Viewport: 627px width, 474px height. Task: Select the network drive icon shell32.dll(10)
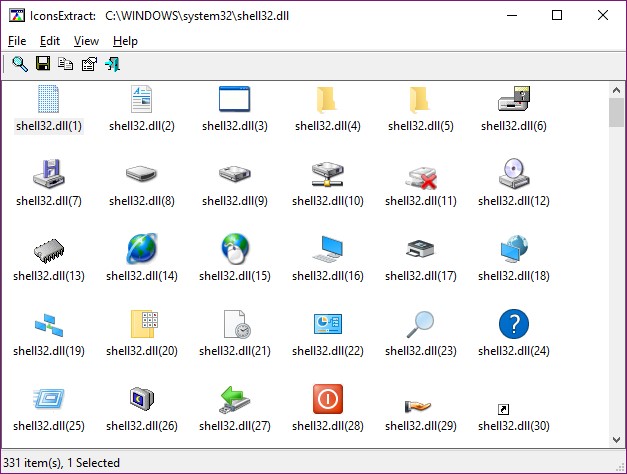point(327,174)
